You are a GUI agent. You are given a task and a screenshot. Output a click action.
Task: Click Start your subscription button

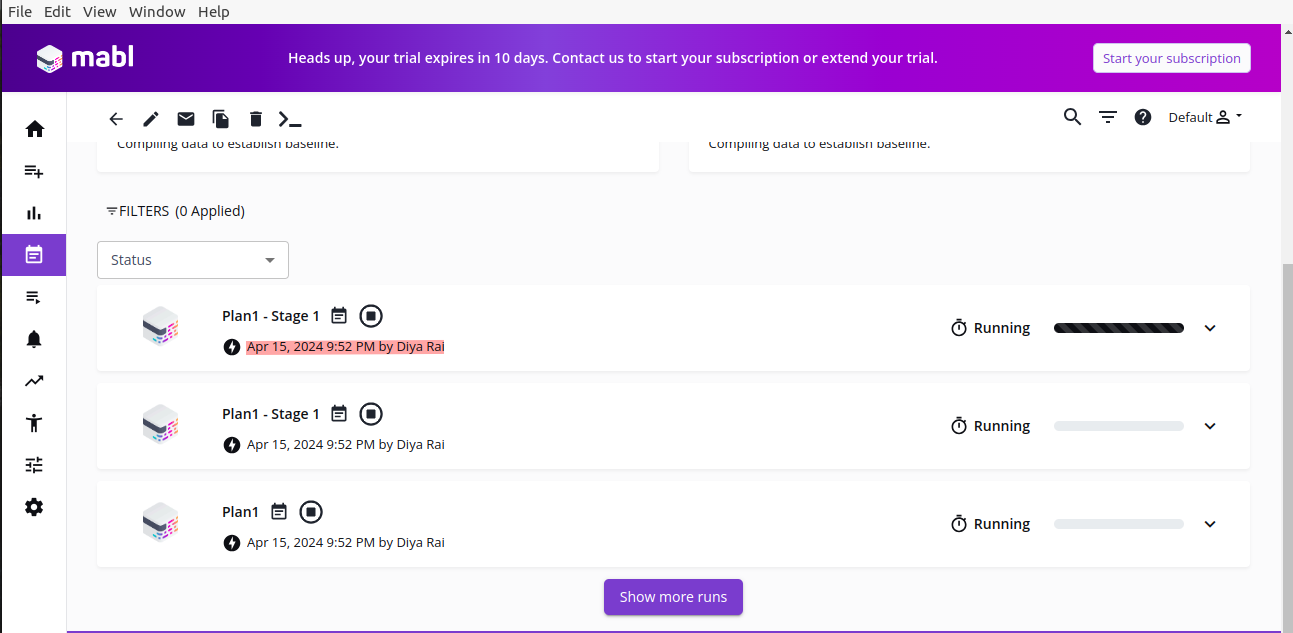[1171, 58]
